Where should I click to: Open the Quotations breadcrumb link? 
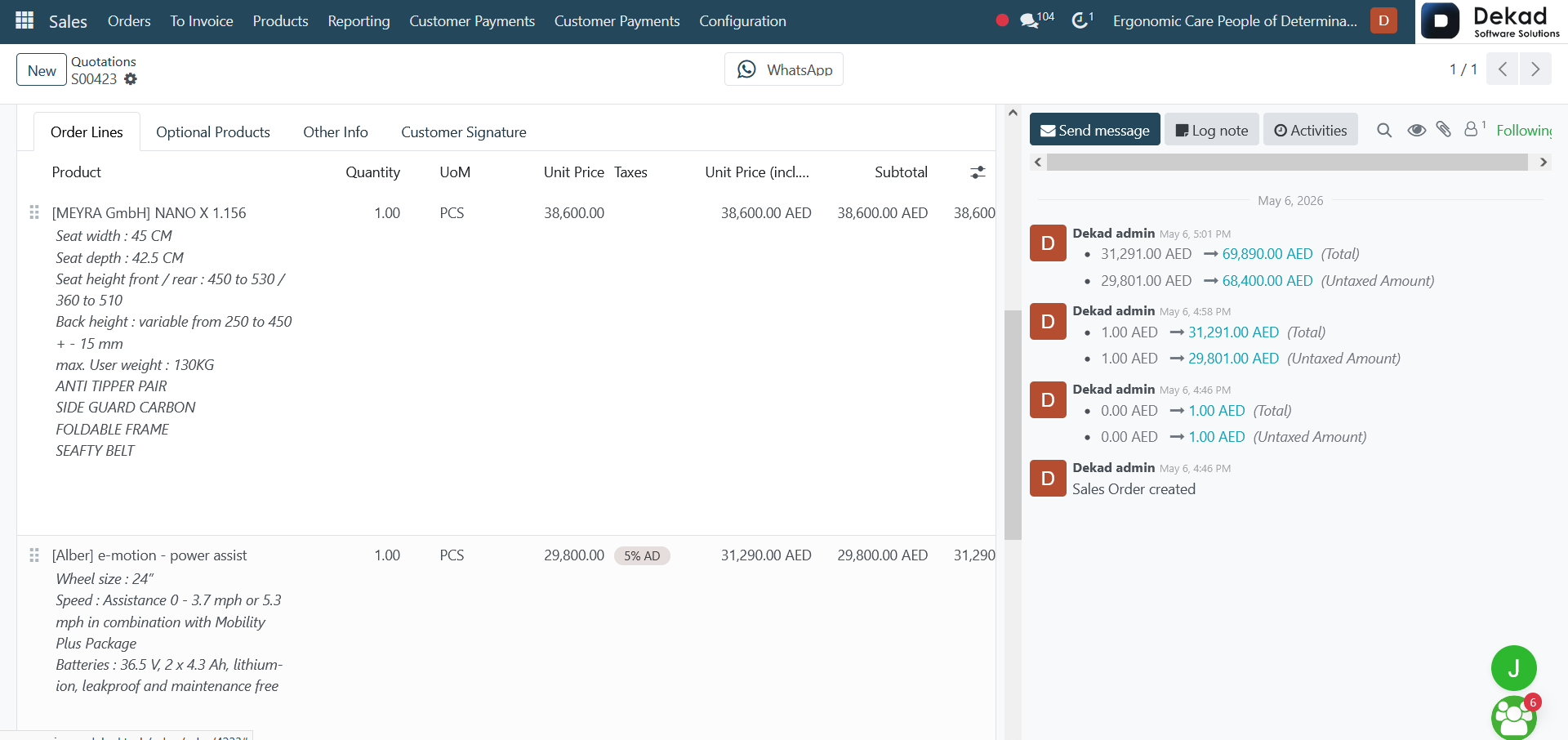pyautogui.click(x=104, y=61)
